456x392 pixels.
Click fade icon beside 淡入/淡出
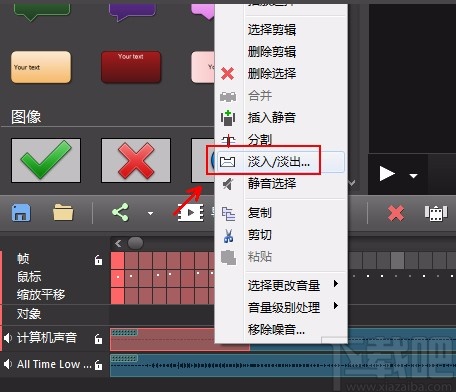click(x=228, y=162)
